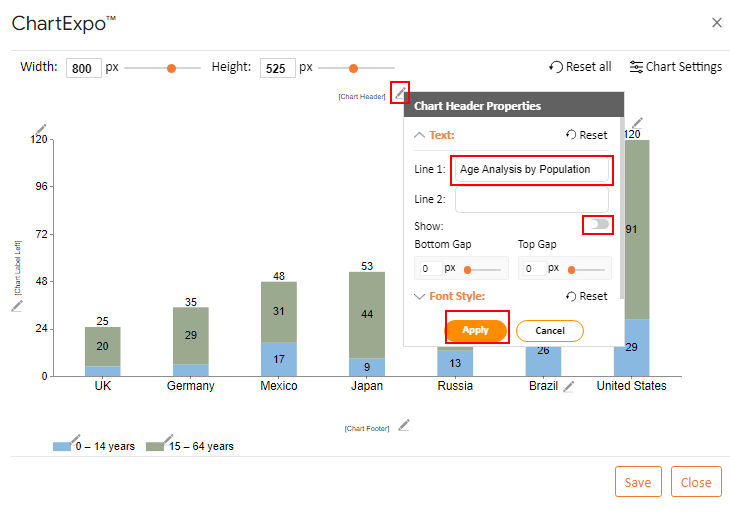Image resolution: width=730 pixels, height=516 pixels.
Task: Click the Height slider handle
Action: [353, 68]
